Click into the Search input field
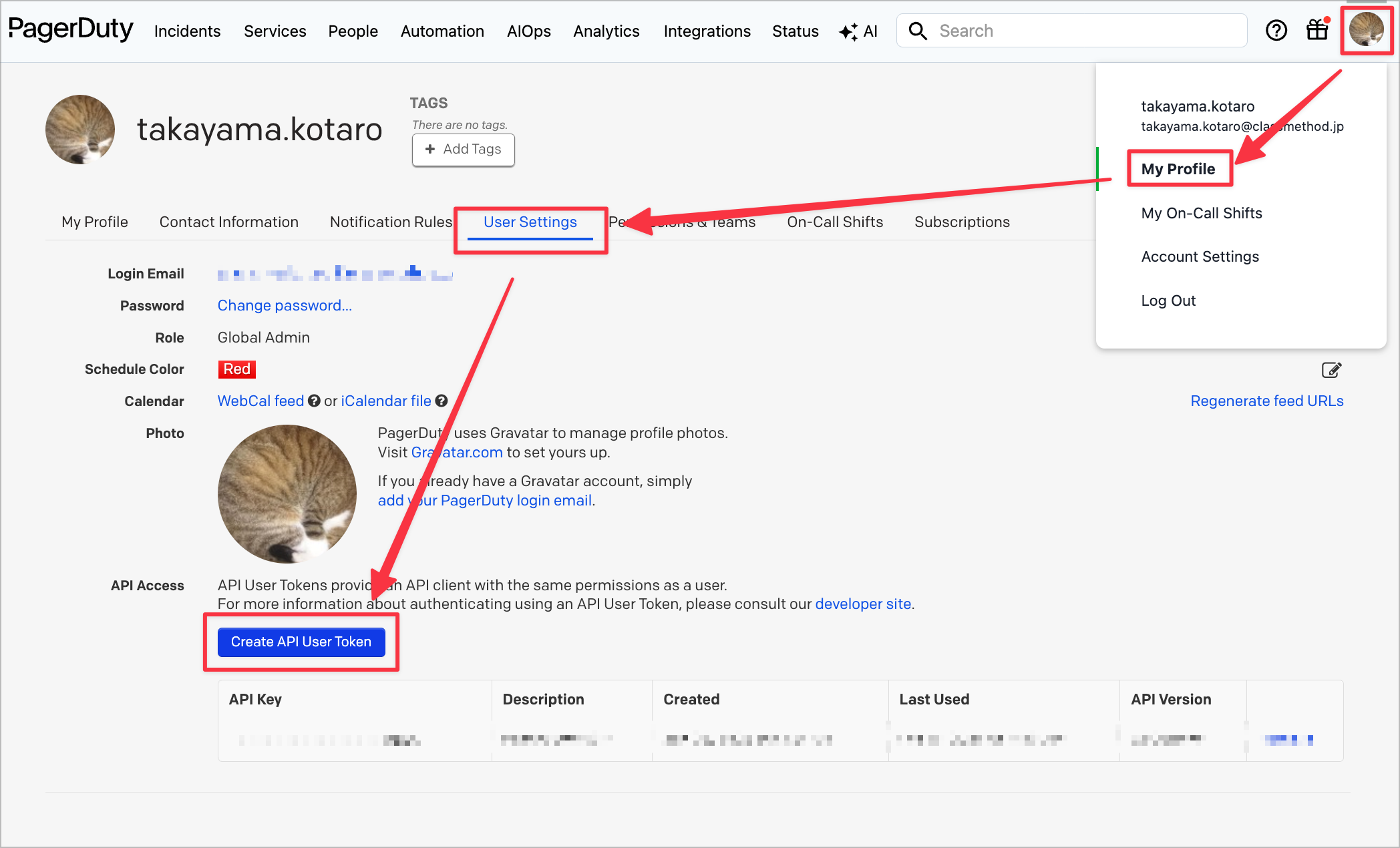Screen dimensions: 1400x848 (x=1082, y=31)
